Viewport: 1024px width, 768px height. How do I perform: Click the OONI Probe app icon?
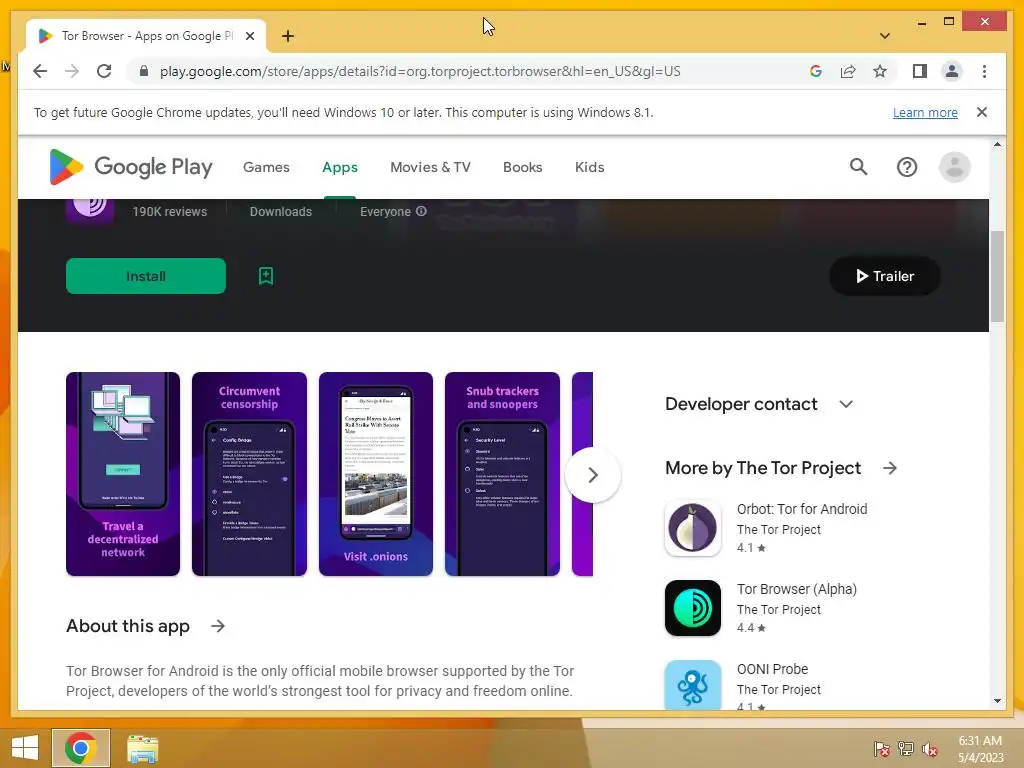[693, 684]
